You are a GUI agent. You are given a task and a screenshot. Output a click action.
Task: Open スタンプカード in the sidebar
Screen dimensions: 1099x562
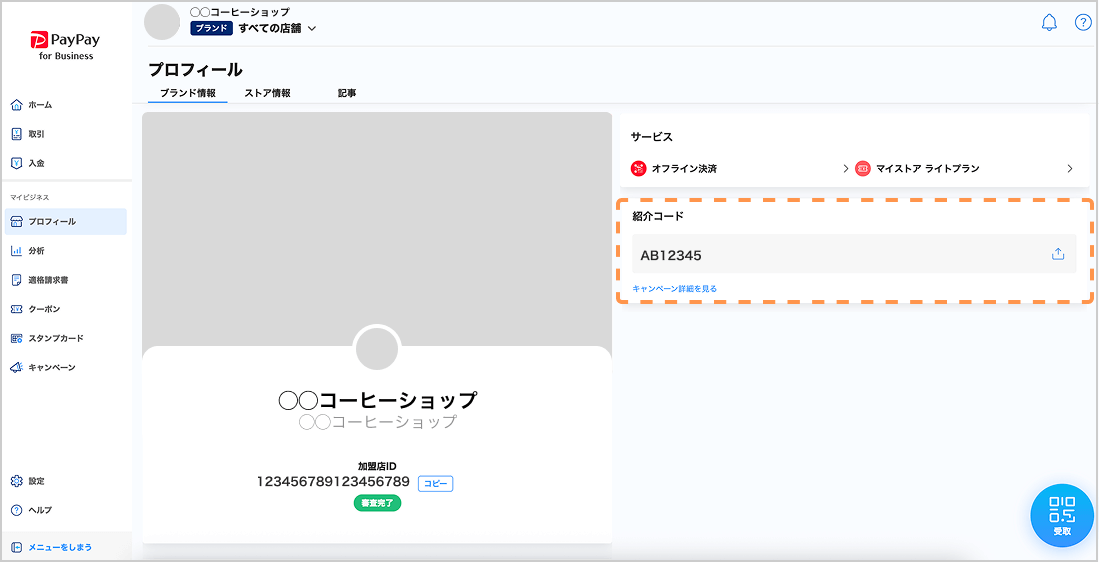[55, 338]
